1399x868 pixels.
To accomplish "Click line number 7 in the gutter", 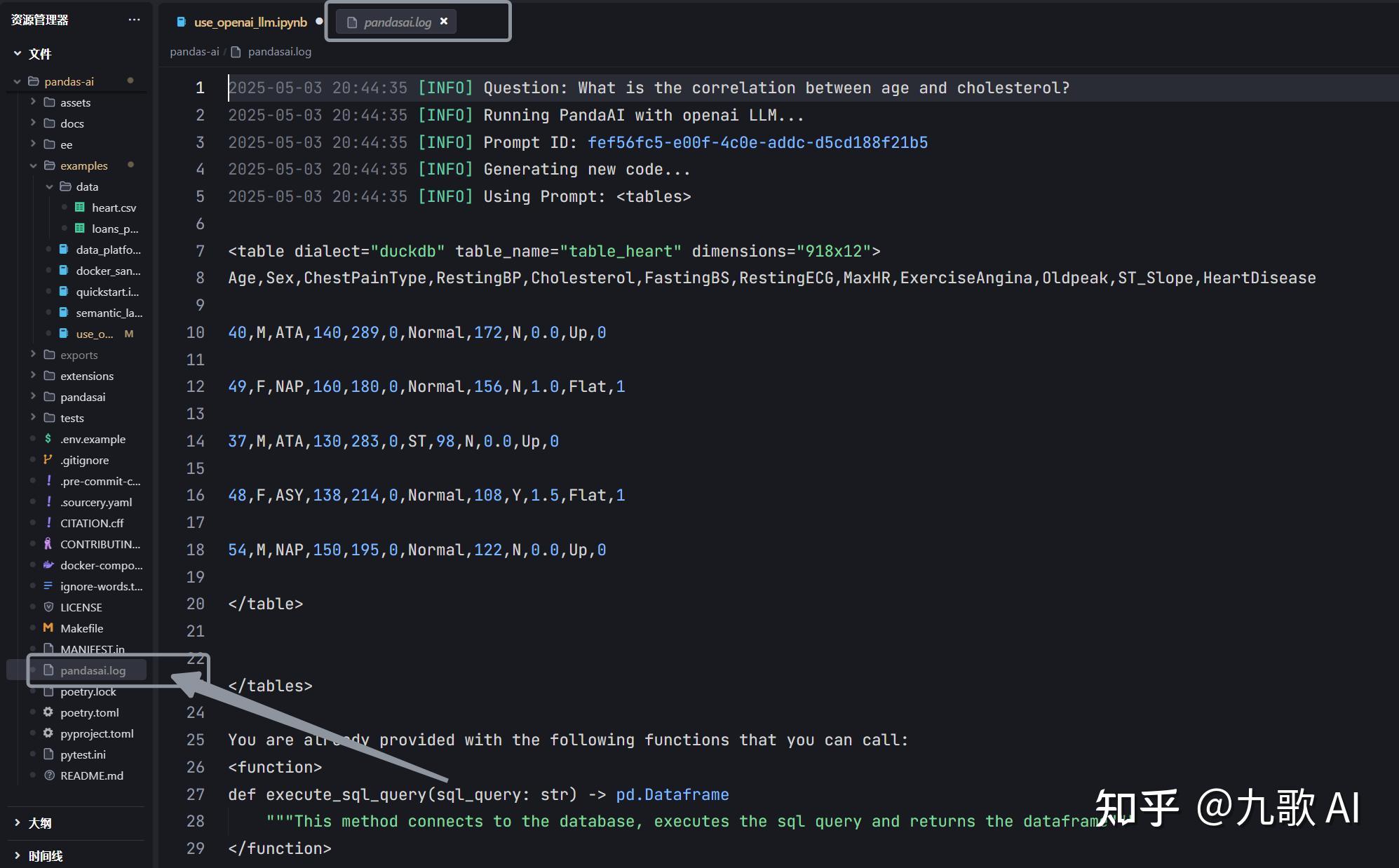I will (200, 251).
